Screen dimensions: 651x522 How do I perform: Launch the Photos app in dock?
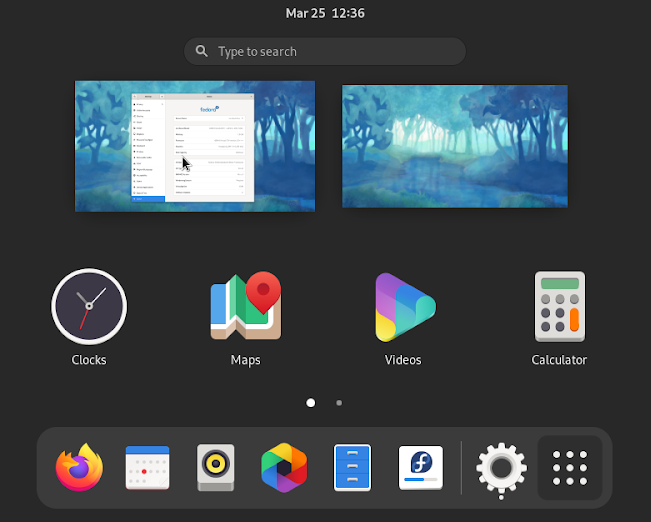point(284,468)
